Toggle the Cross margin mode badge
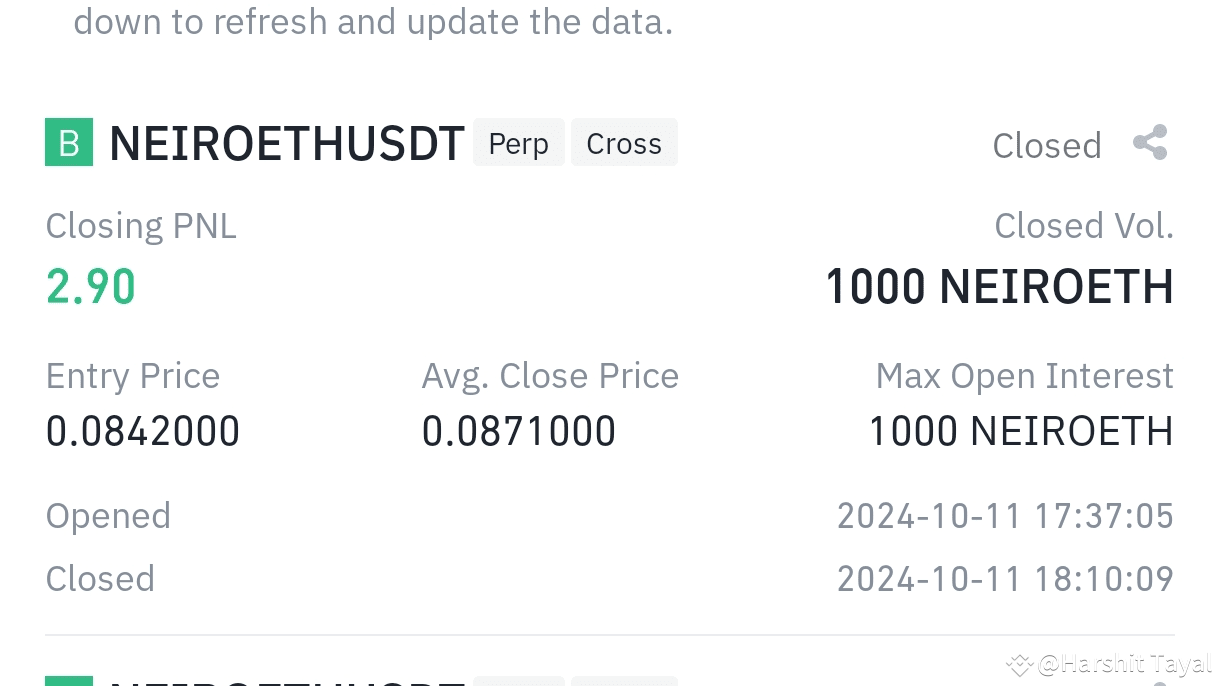The width and height of the screenshot is (1220, 686). point(624,142)
